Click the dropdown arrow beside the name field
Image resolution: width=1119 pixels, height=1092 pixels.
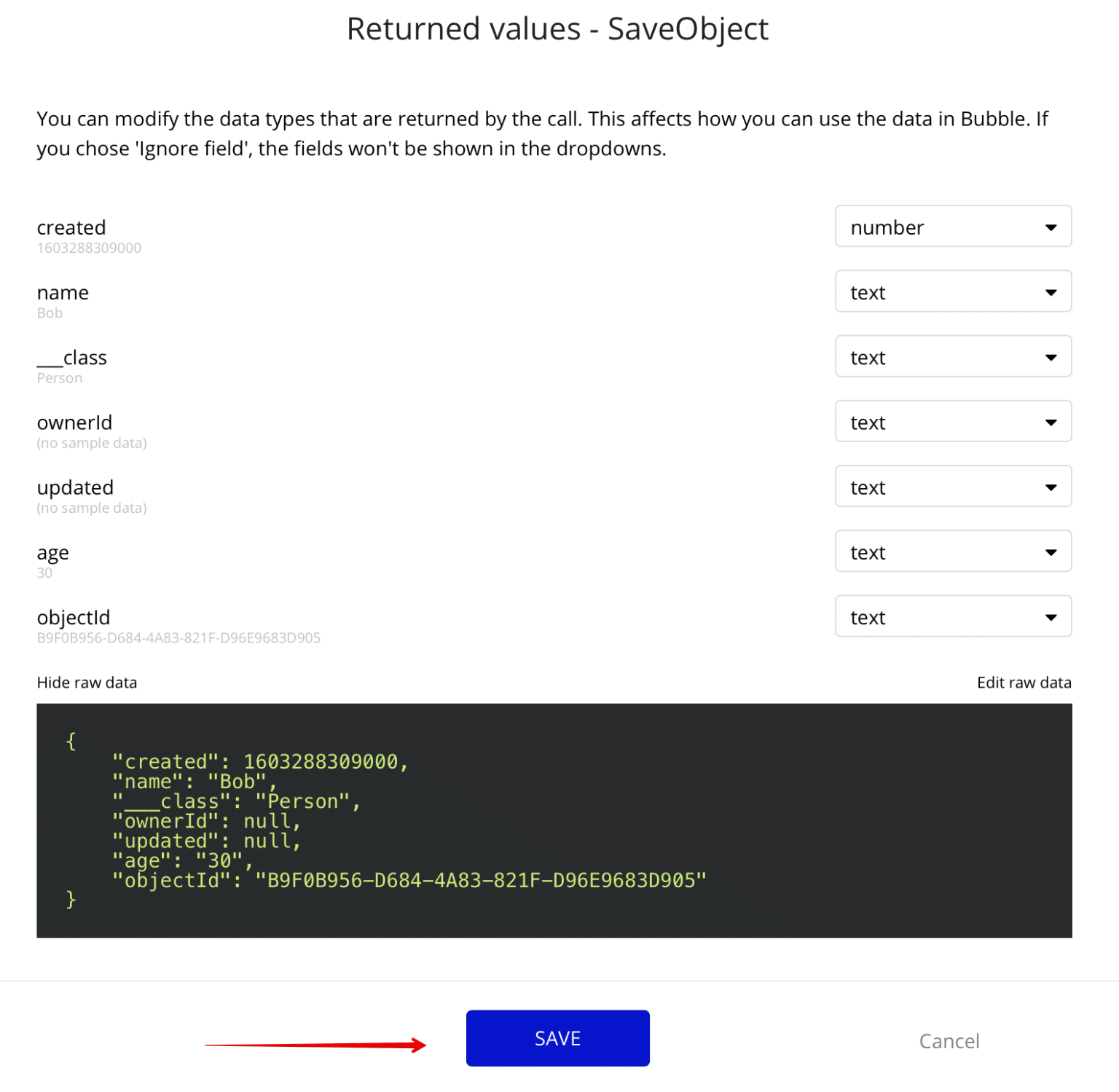pyautogui.click(x=1051, y=291)
